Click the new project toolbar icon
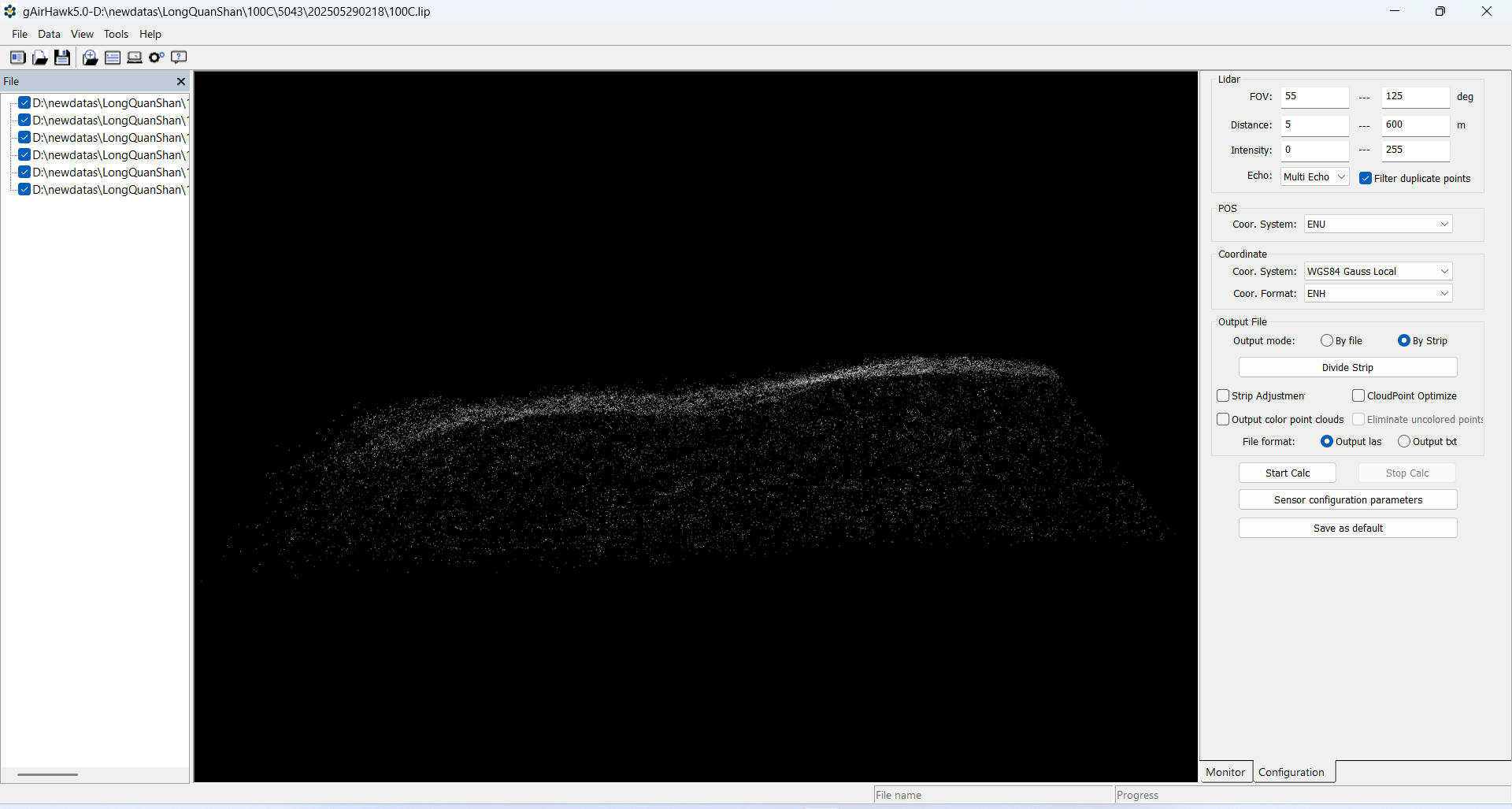 (17, 58)
